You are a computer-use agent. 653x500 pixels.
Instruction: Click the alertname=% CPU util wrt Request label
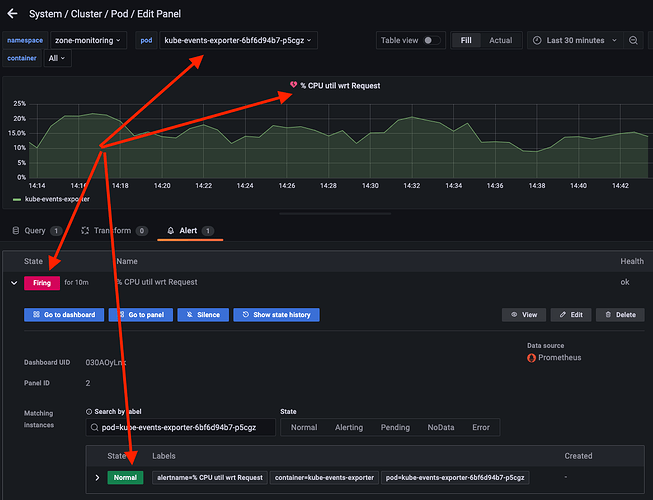pyautogui.click(x=210, y=478)
